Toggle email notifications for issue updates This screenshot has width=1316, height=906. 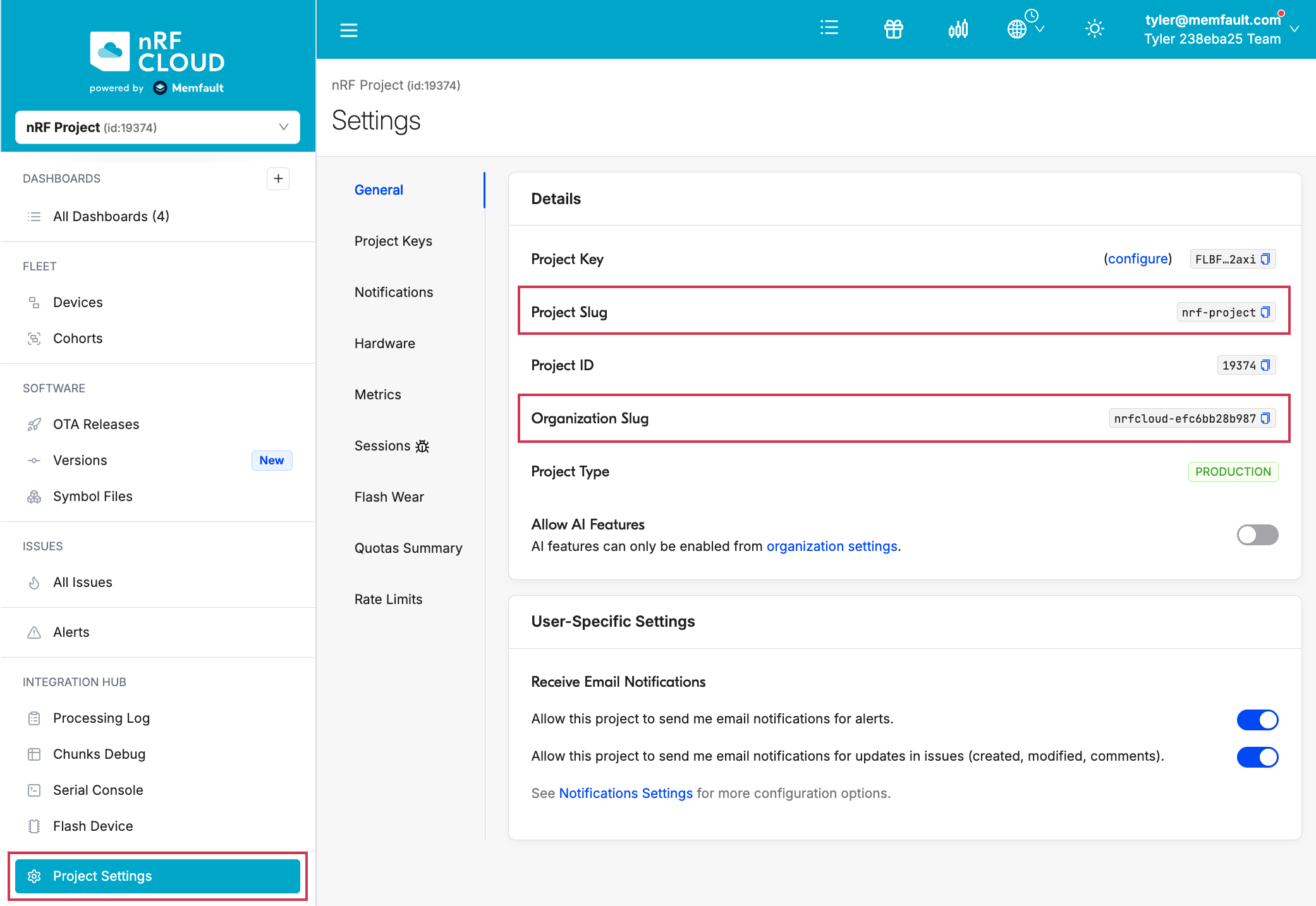click(1257, 756)
